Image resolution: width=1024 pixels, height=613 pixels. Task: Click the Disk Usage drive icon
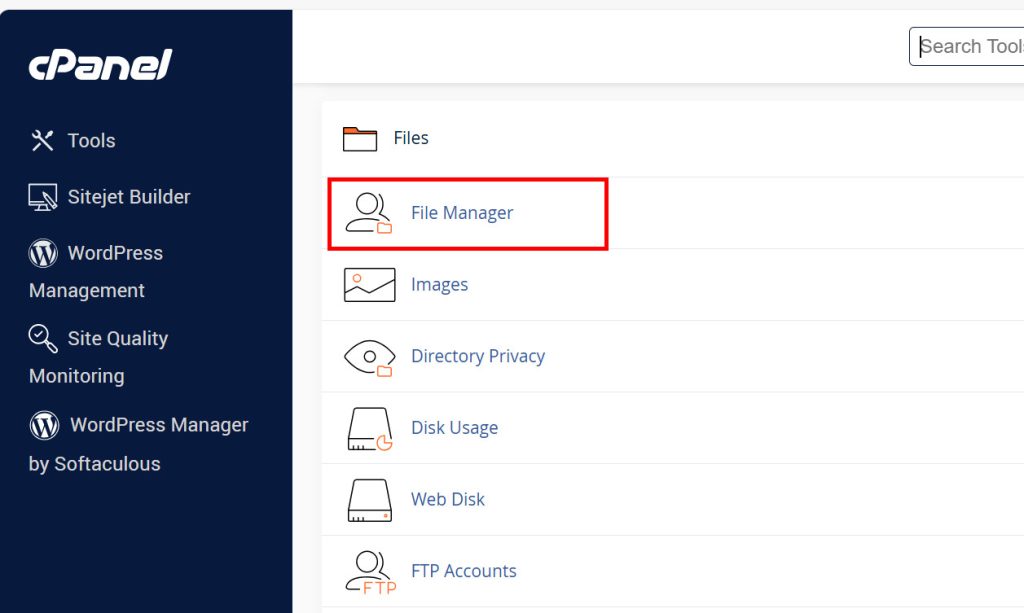coord(370,429)
